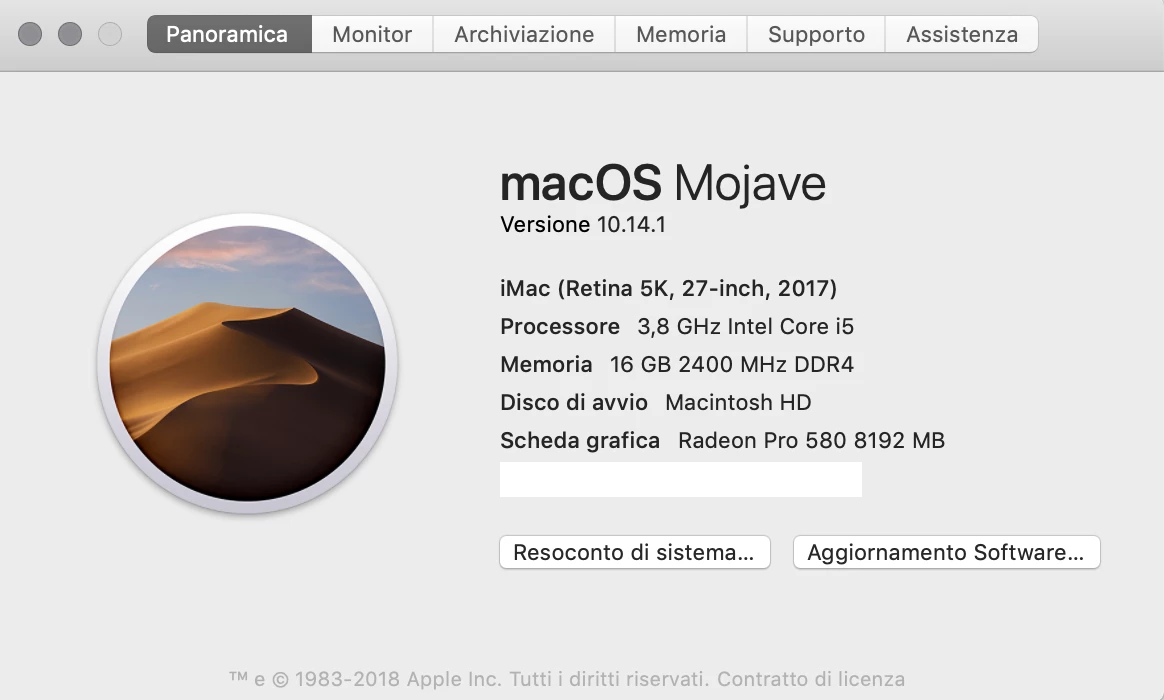Screen dimensions: 1164x700
Task: Click the Disco di avvio Macintosh HD line
Action: pos(655,402)
